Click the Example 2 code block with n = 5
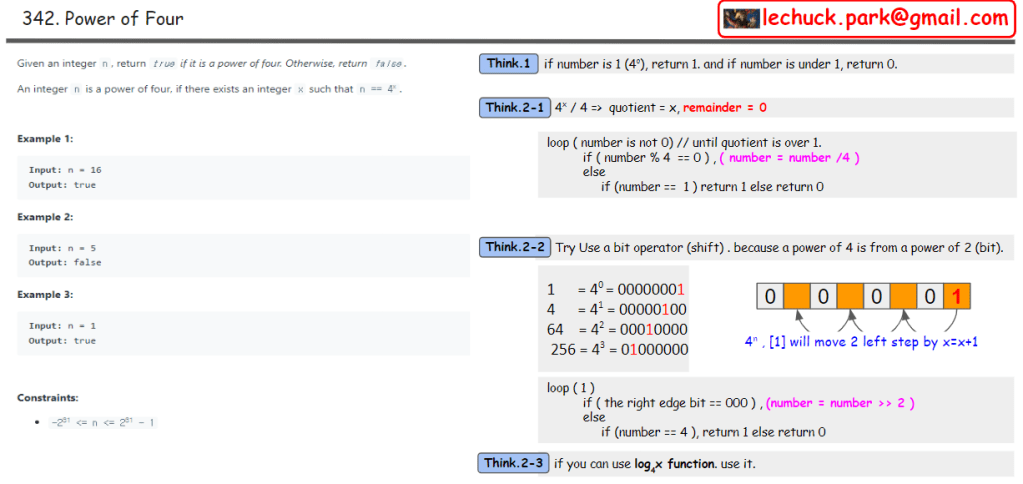 [x=243, y=255]
